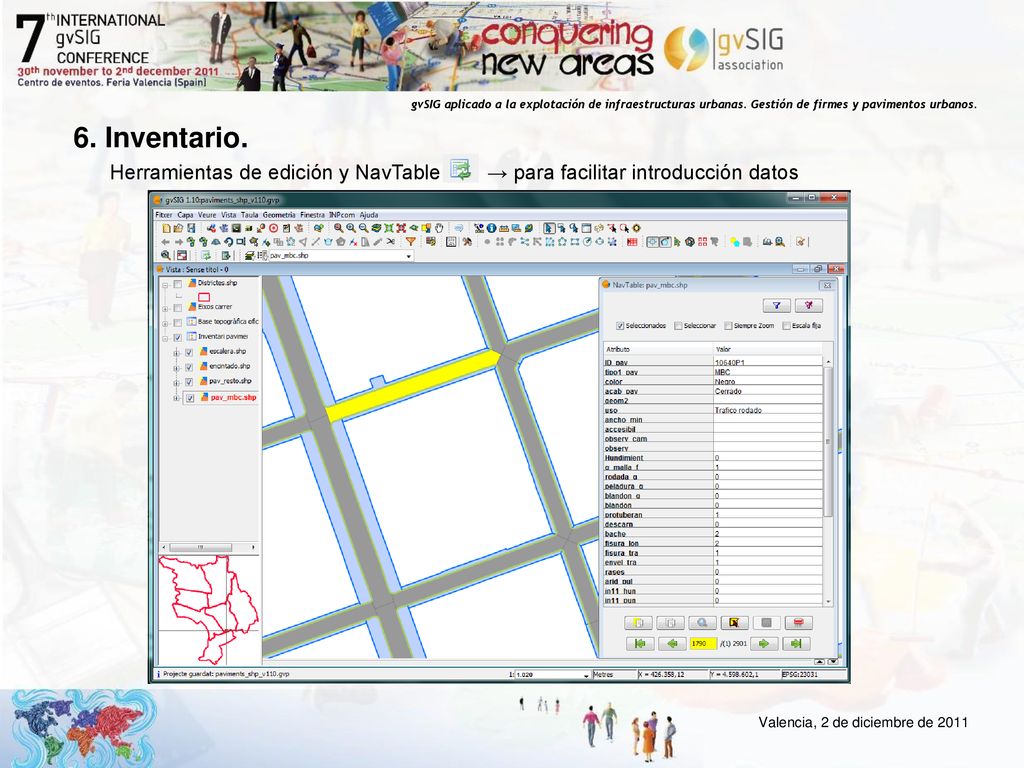Click the red district overview locator map
This screenshot has height=768, width=1024.
click(209, 609)
